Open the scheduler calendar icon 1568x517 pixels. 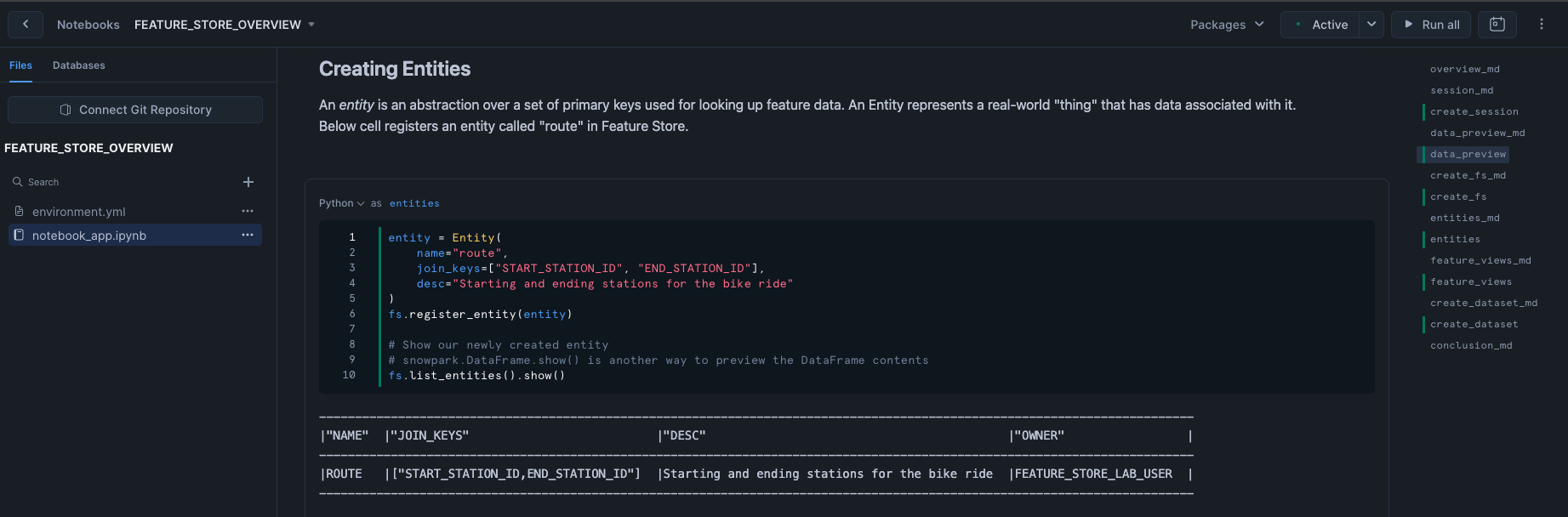point(1497,25)
